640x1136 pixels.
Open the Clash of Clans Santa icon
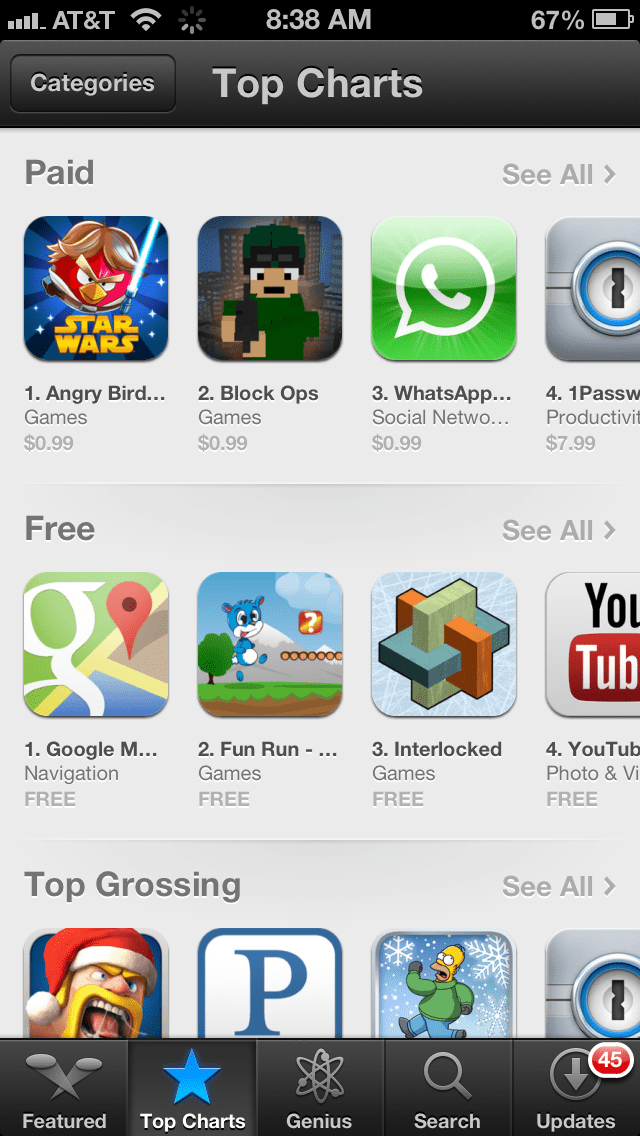pos(96,983)
